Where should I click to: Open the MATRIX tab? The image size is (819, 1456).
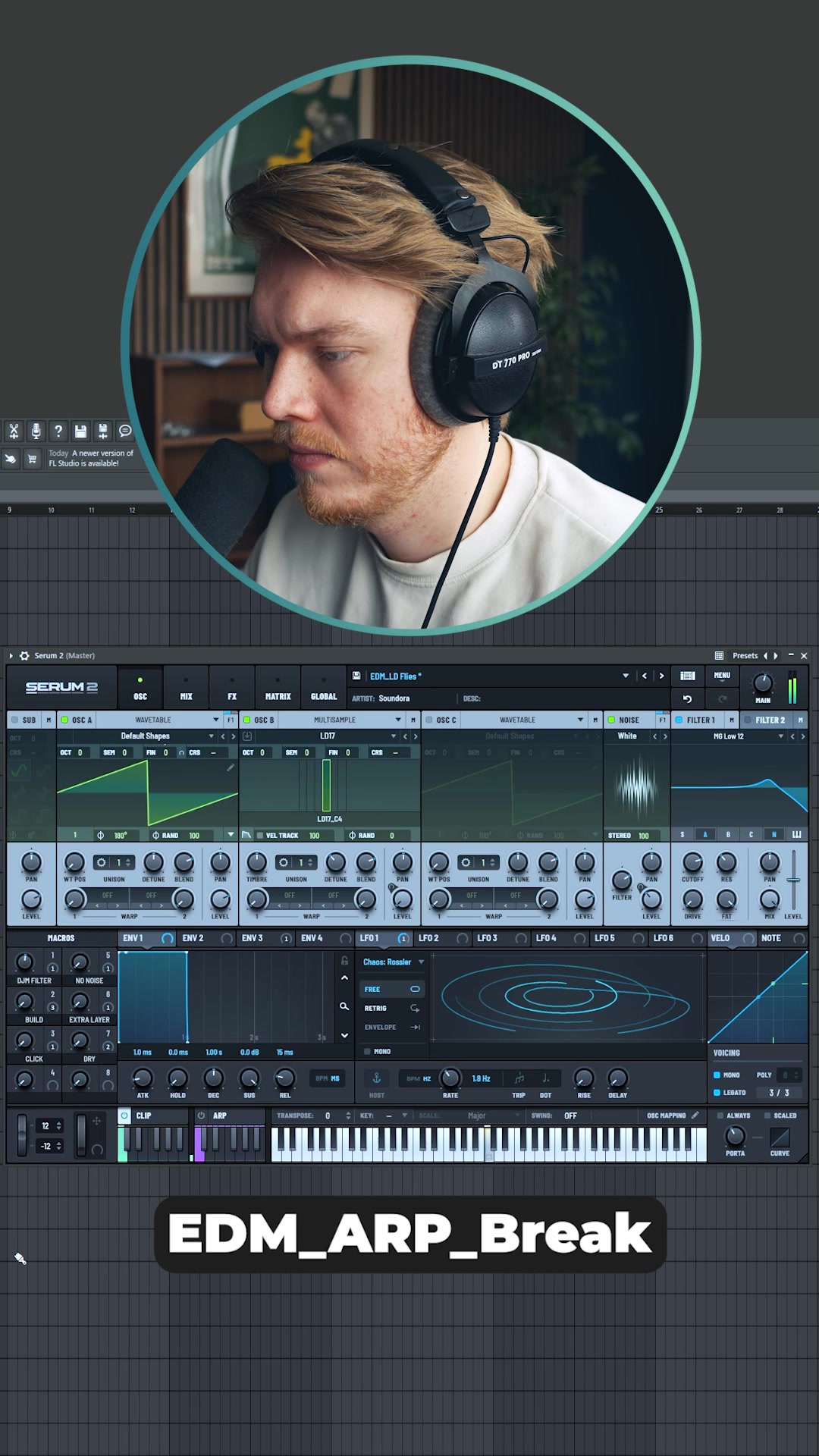coord(278,687)
